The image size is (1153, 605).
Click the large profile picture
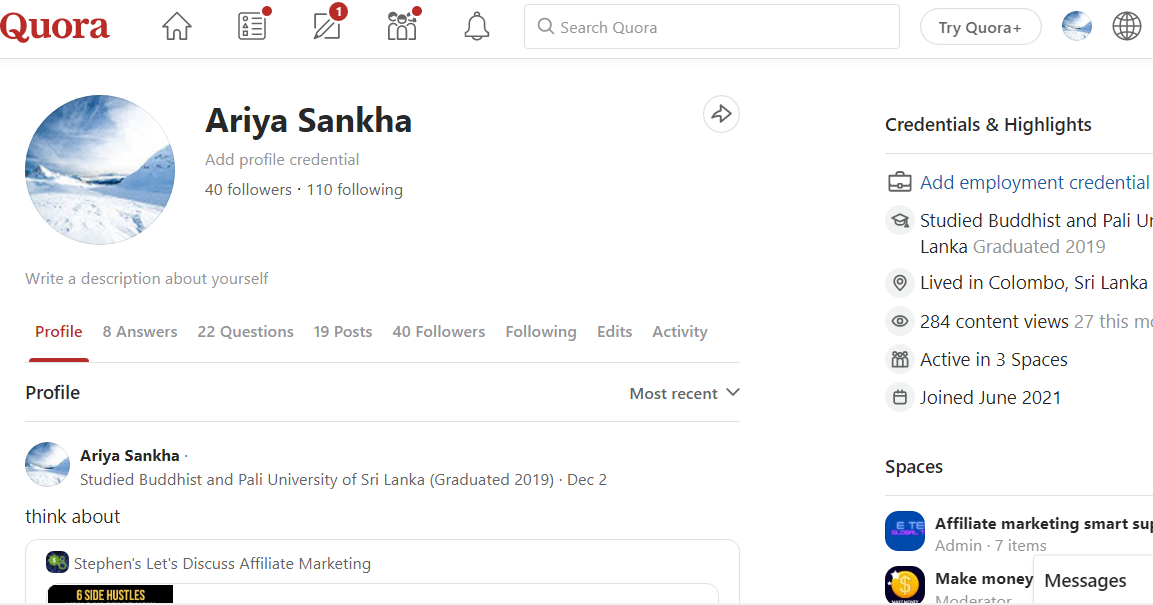coord(100,170)
